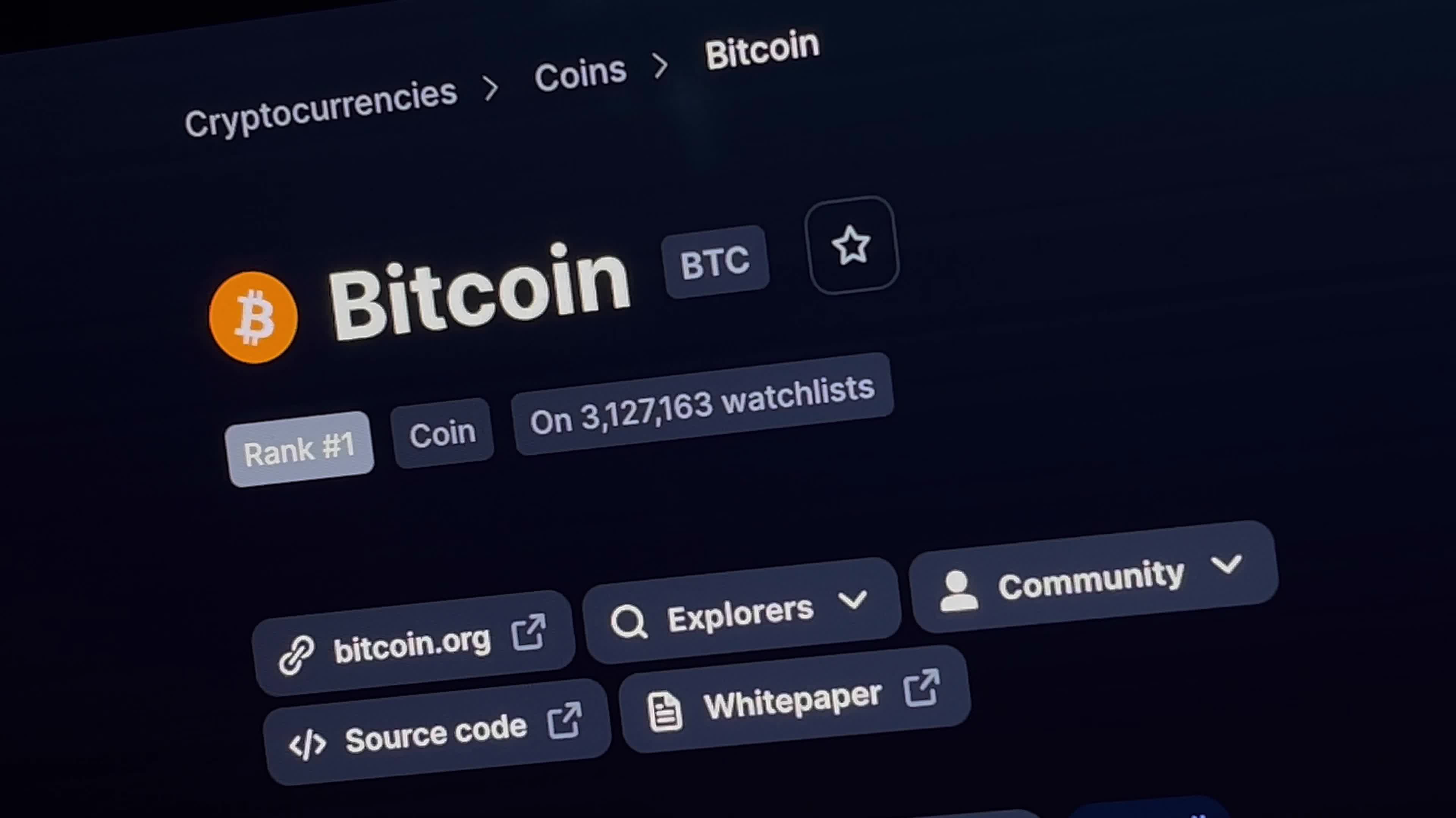Click the person icon in Community
The width and height of the screenshot is (1456, 818).
coord(958,591)
